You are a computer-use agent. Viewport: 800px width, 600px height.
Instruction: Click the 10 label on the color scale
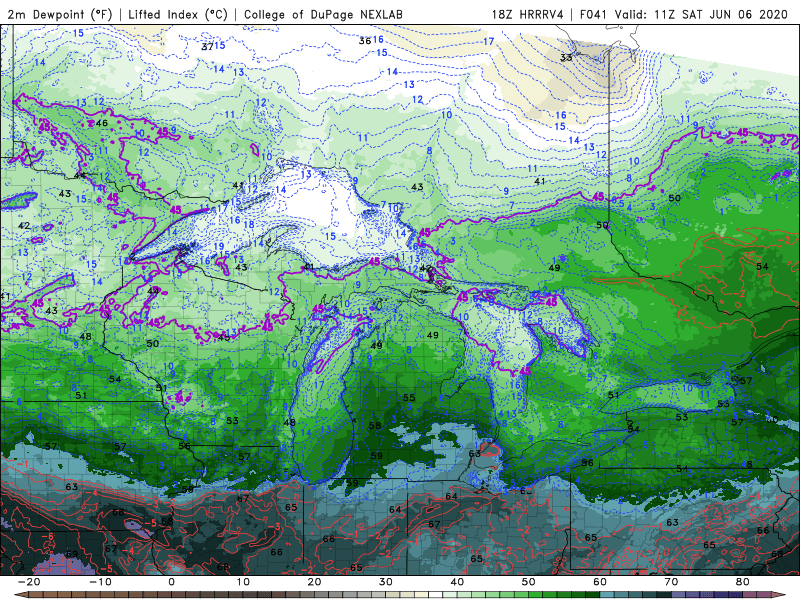pyautogui.click(x=243, y=582)
